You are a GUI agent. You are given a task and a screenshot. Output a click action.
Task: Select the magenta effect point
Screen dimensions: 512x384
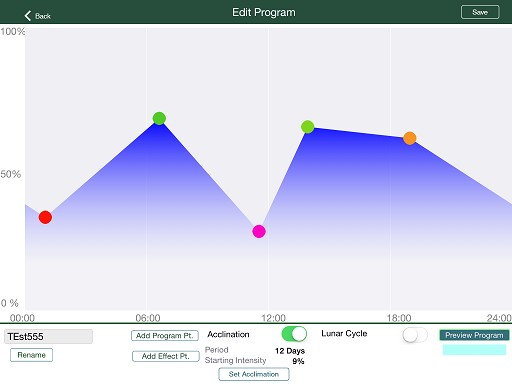click(x=259, y=231)
